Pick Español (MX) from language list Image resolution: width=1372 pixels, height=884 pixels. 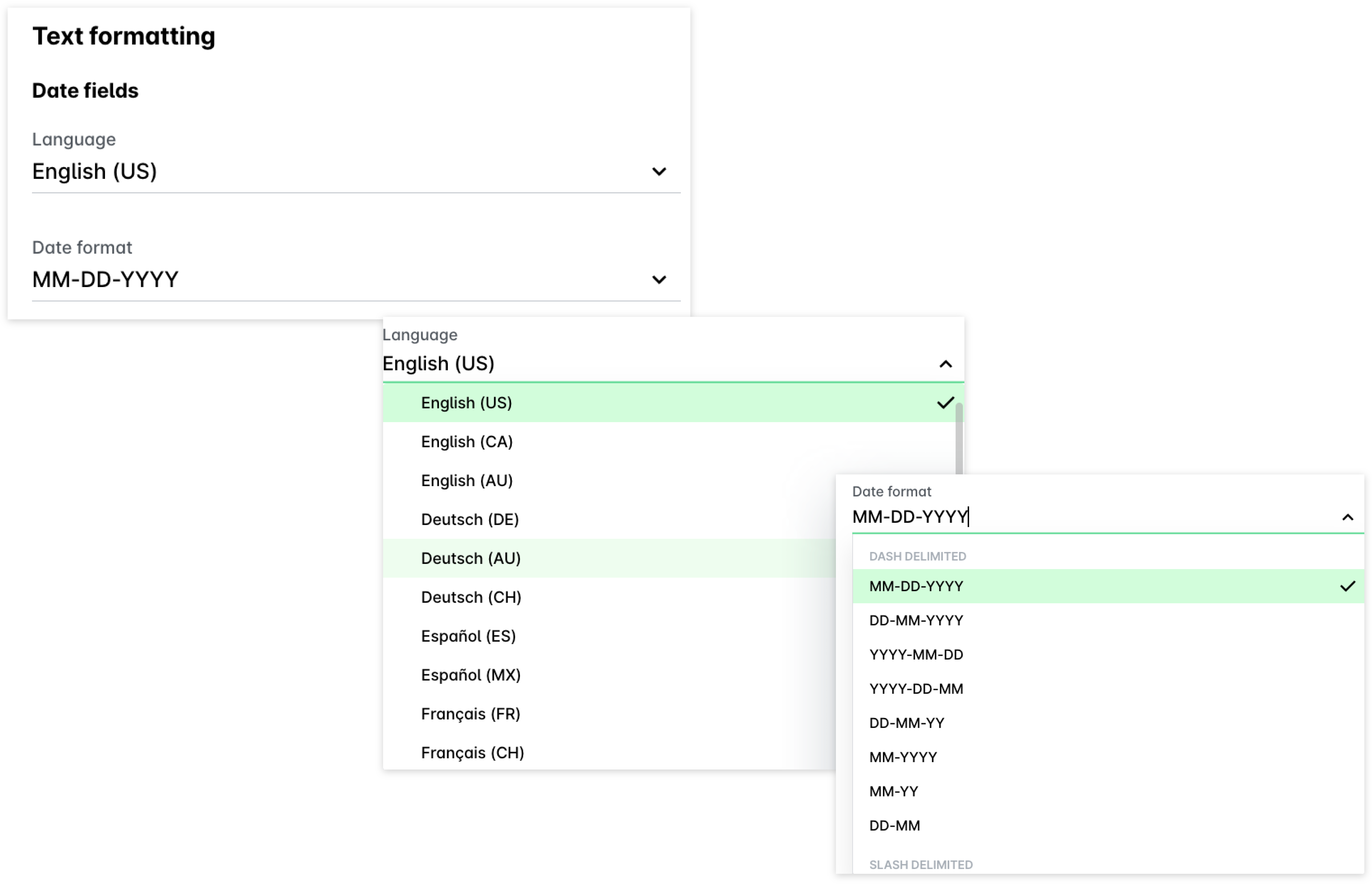point(609,675)
